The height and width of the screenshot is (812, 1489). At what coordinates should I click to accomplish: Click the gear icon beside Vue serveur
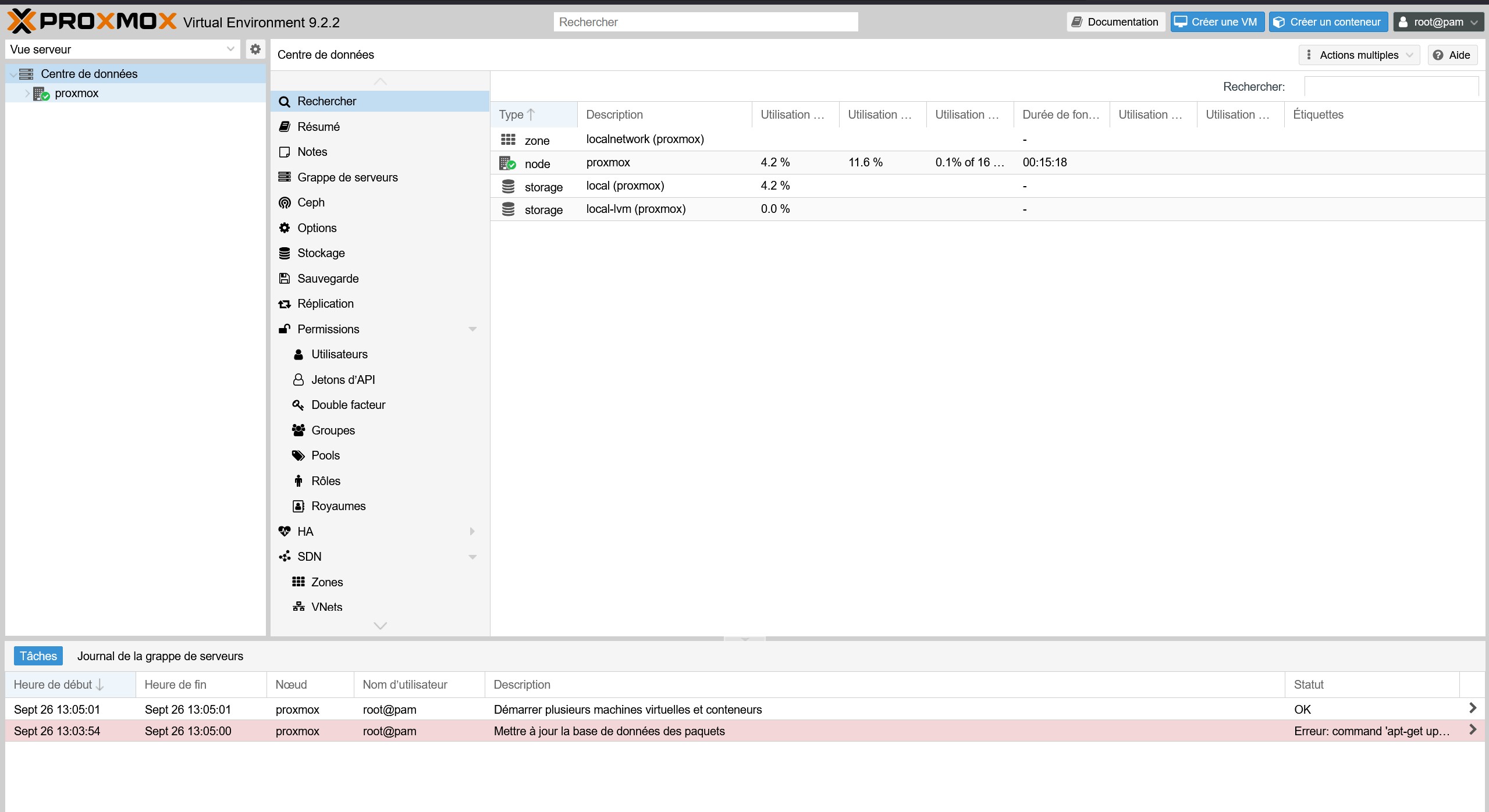pos(255,49)
